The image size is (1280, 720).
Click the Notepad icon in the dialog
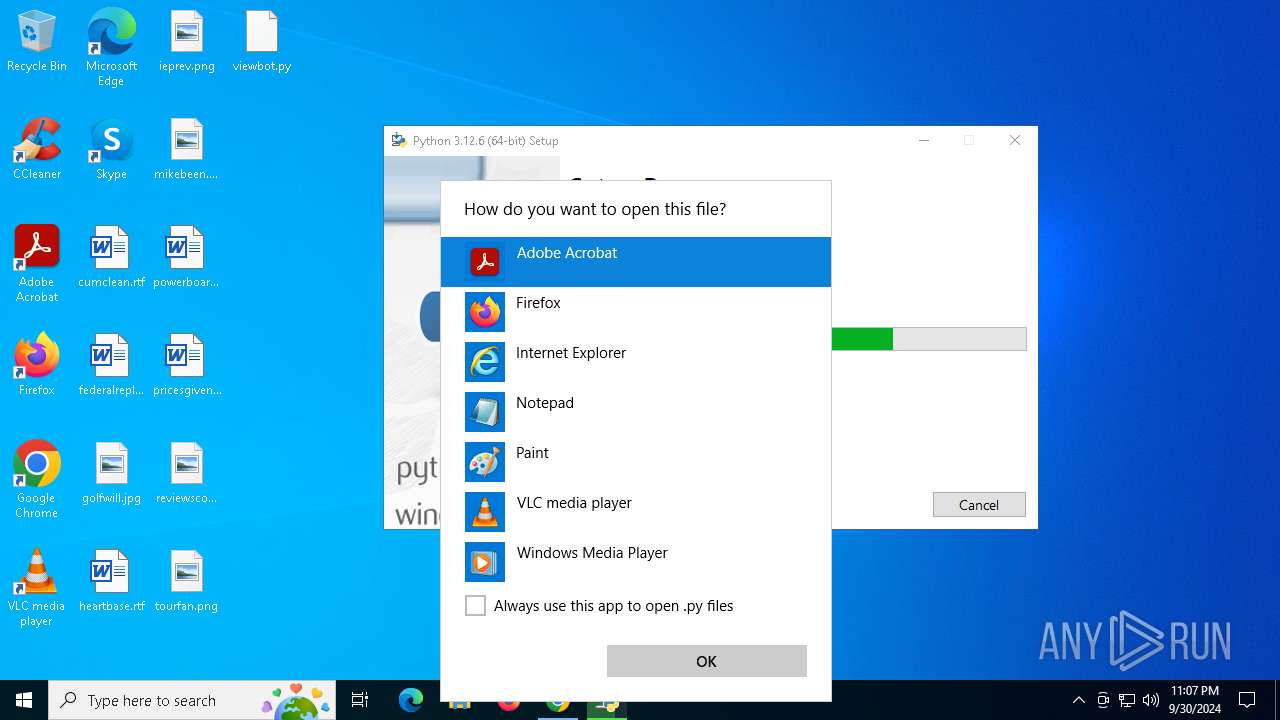pyautogui.click(x=485, y=412)
